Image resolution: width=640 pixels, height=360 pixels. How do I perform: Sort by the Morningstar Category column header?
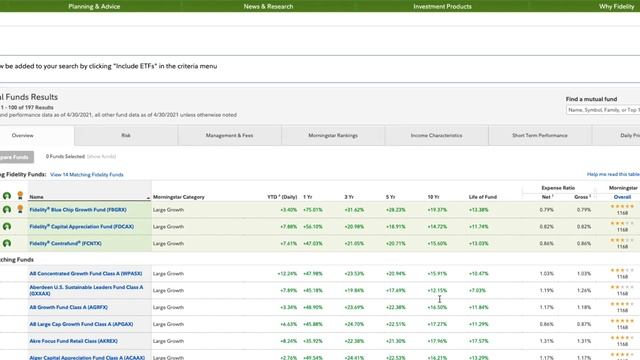coord(179,197)
